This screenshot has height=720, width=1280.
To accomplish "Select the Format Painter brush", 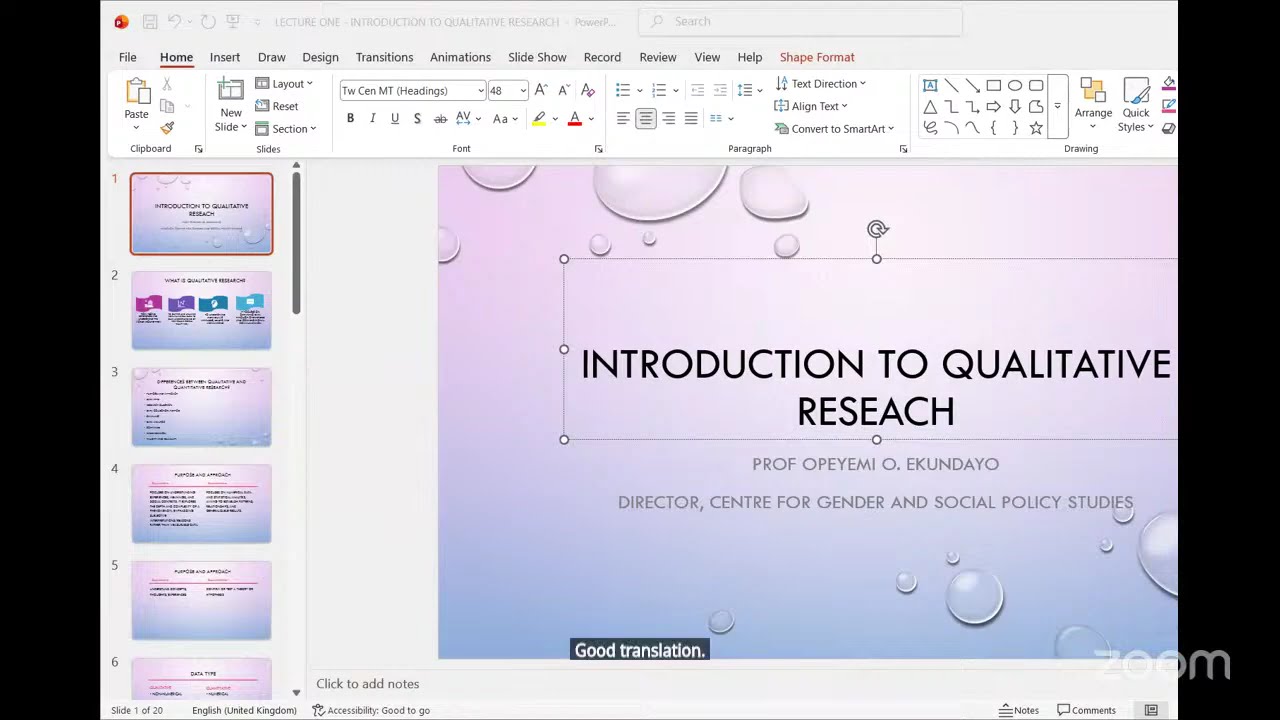I will click(167, 128).
